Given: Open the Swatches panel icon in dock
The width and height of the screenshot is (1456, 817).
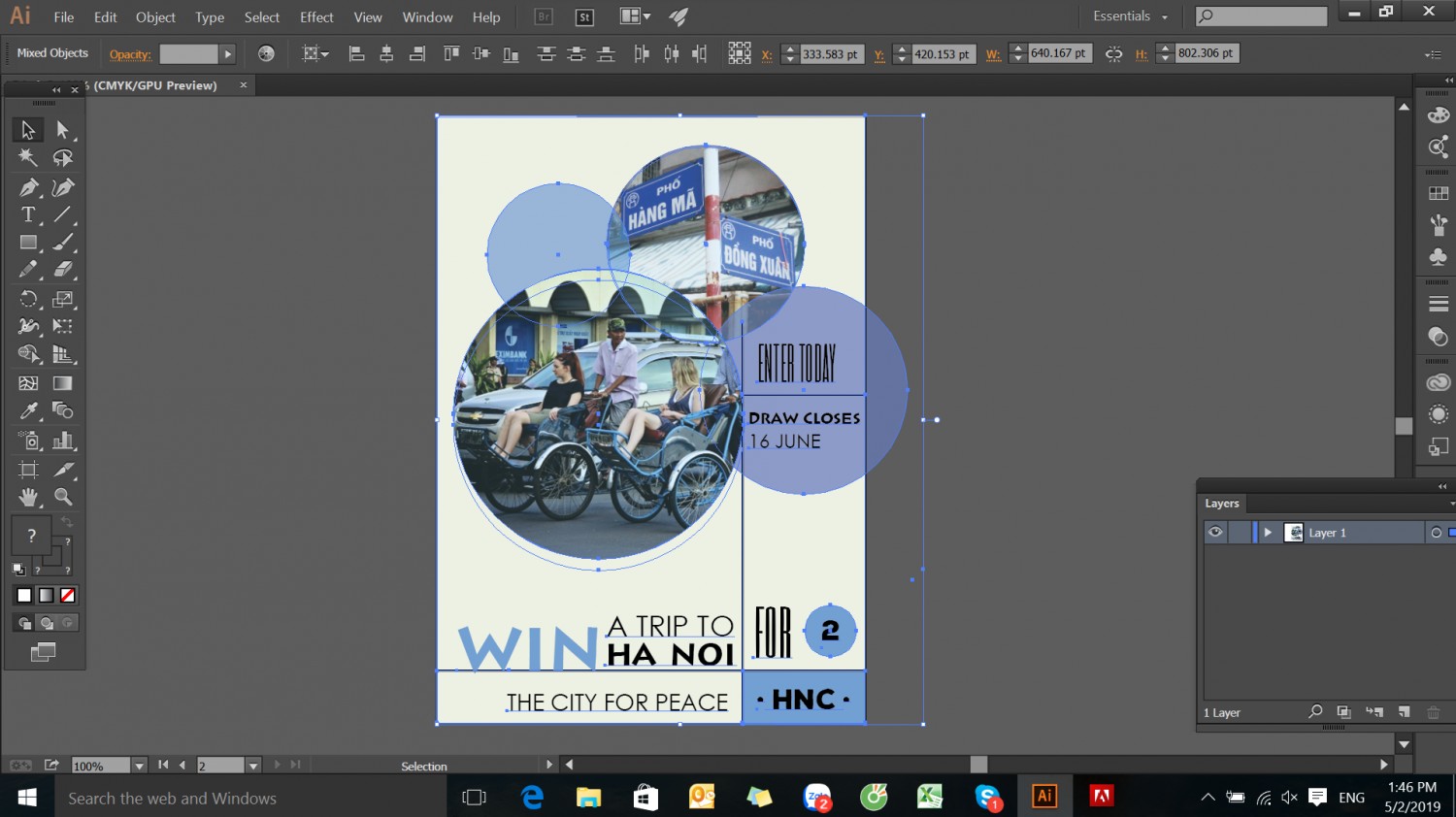Looking at the screenshot, I should click(1439, 193).
